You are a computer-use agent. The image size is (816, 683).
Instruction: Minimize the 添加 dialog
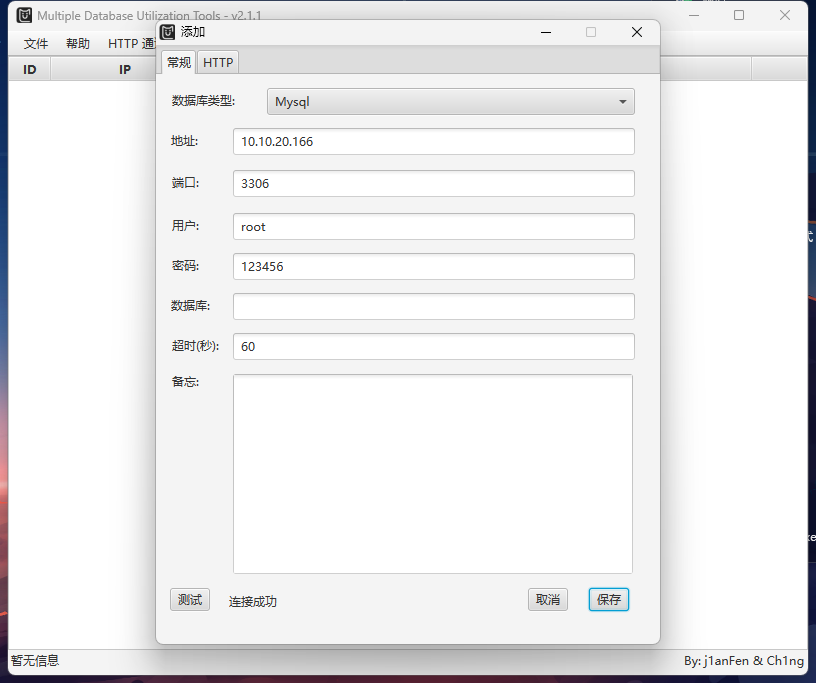pos(546,32)
